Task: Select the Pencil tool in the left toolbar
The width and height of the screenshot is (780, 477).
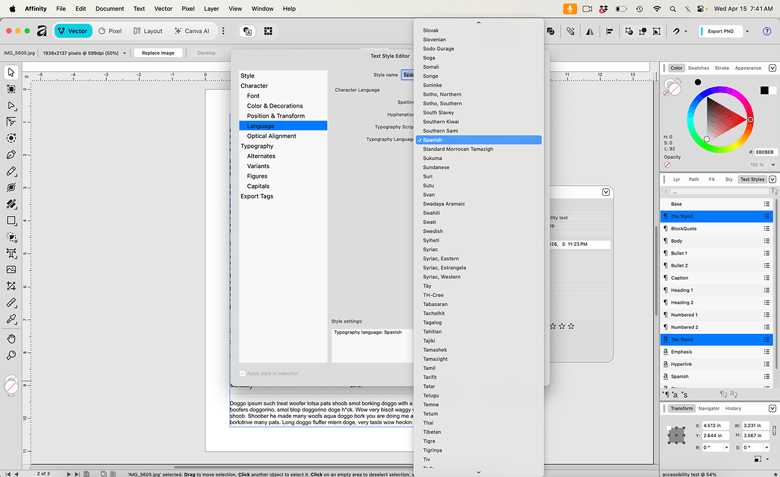Action: coord(11,171)
